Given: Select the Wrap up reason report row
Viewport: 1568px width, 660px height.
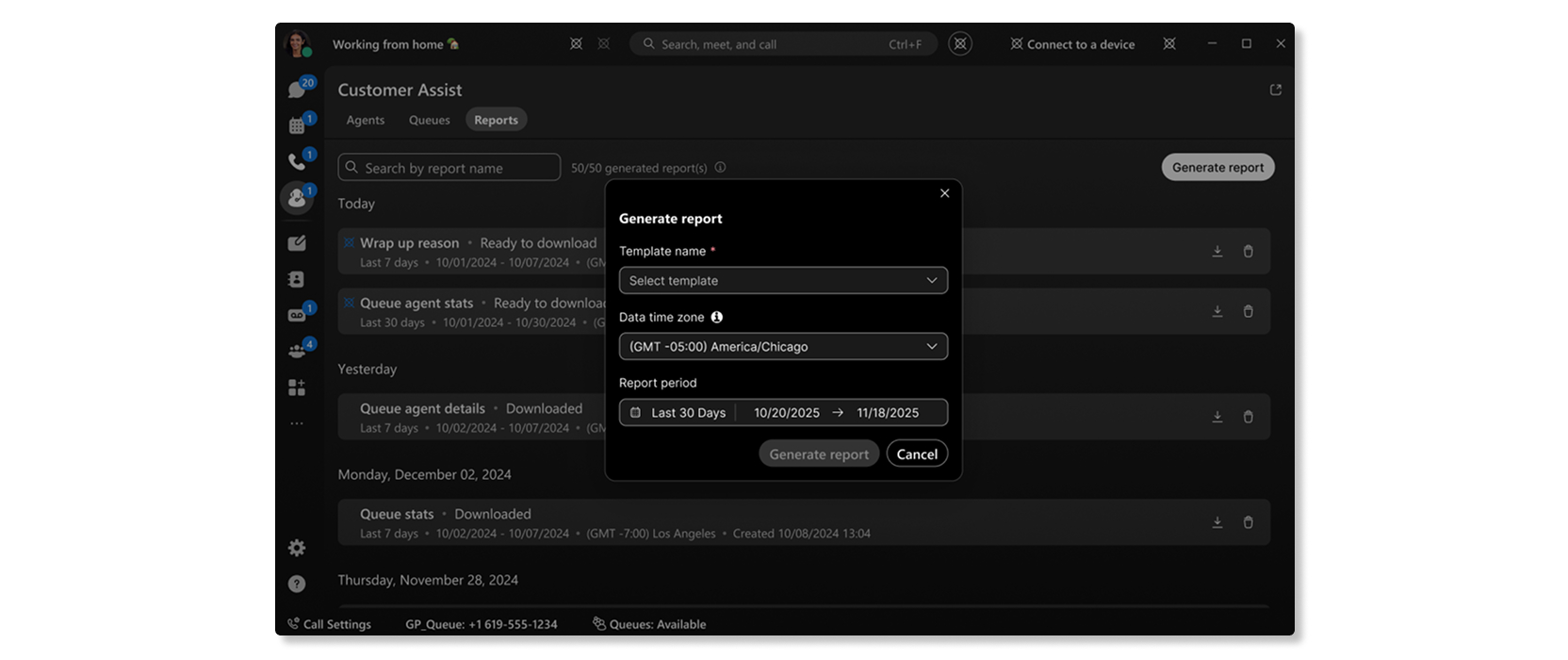Looking at the screenshot, I should click(x=804, y=251).
